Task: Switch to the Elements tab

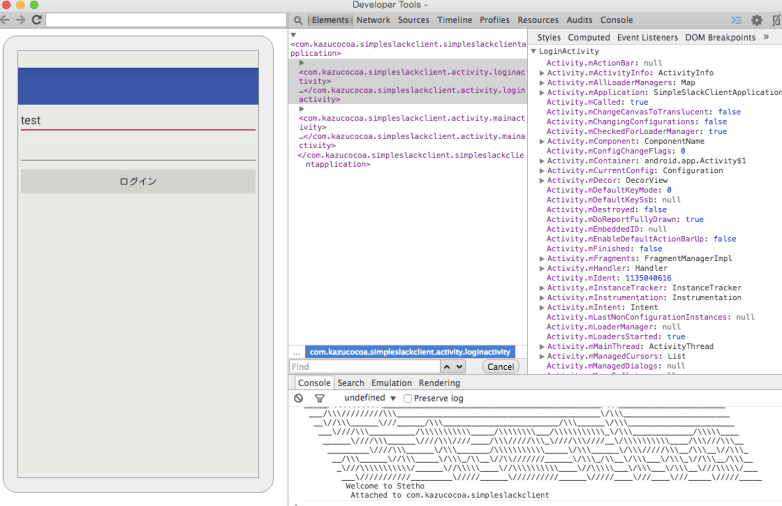Action: click(330, 20)
